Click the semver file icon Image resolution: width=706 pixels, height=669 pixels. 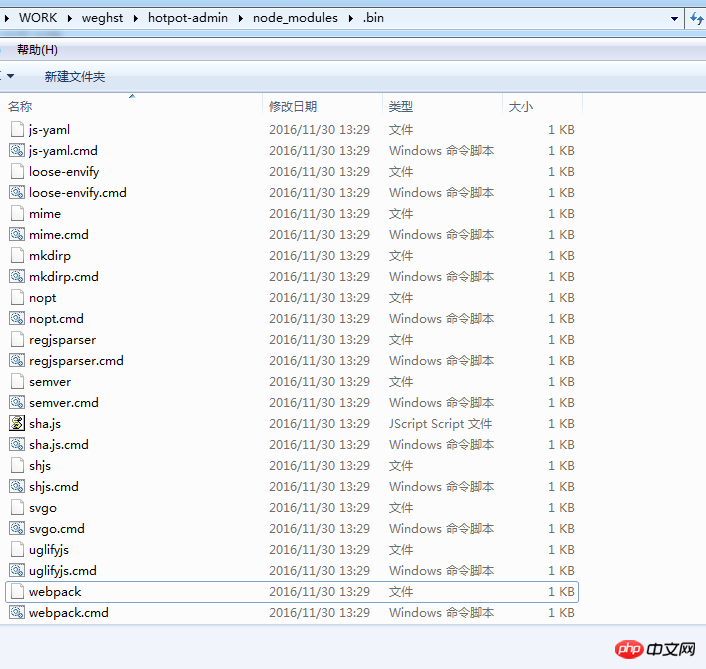click(x=17, y=381)
